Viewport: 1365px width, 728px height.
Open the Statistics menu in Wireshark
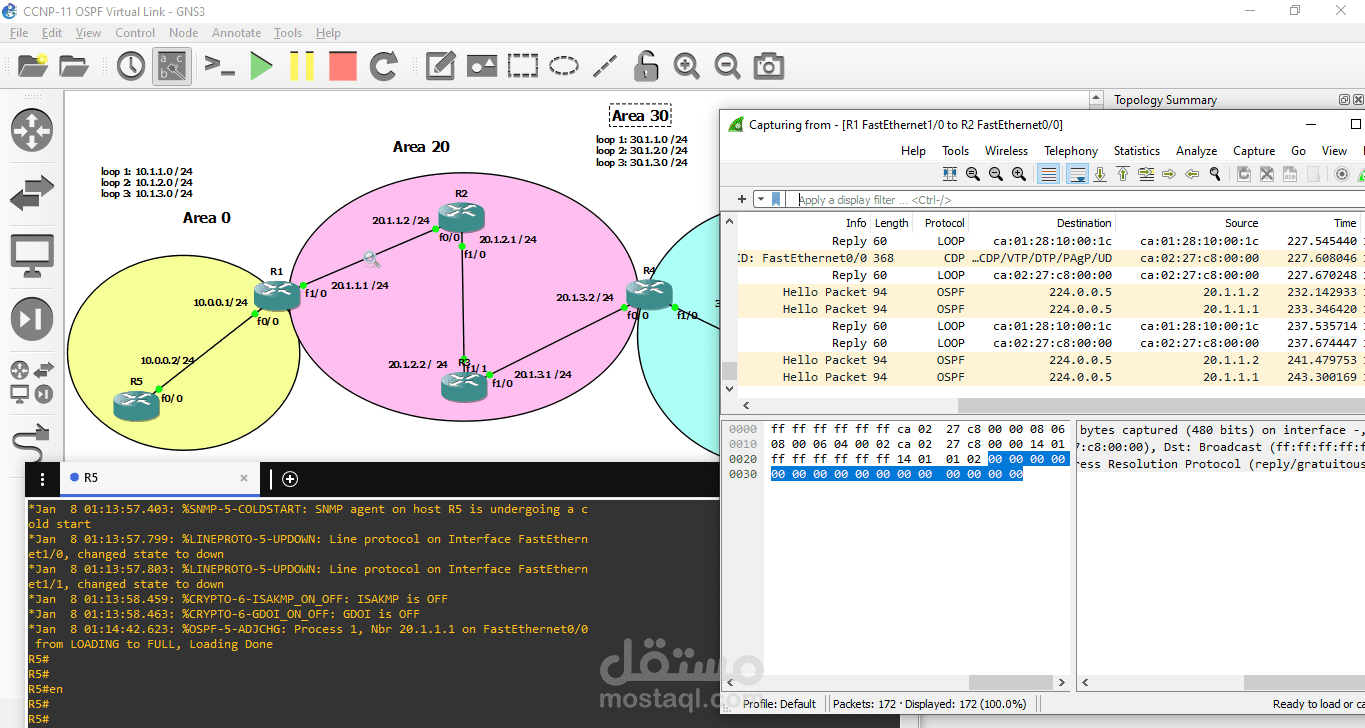click(x=1136, y=151)
